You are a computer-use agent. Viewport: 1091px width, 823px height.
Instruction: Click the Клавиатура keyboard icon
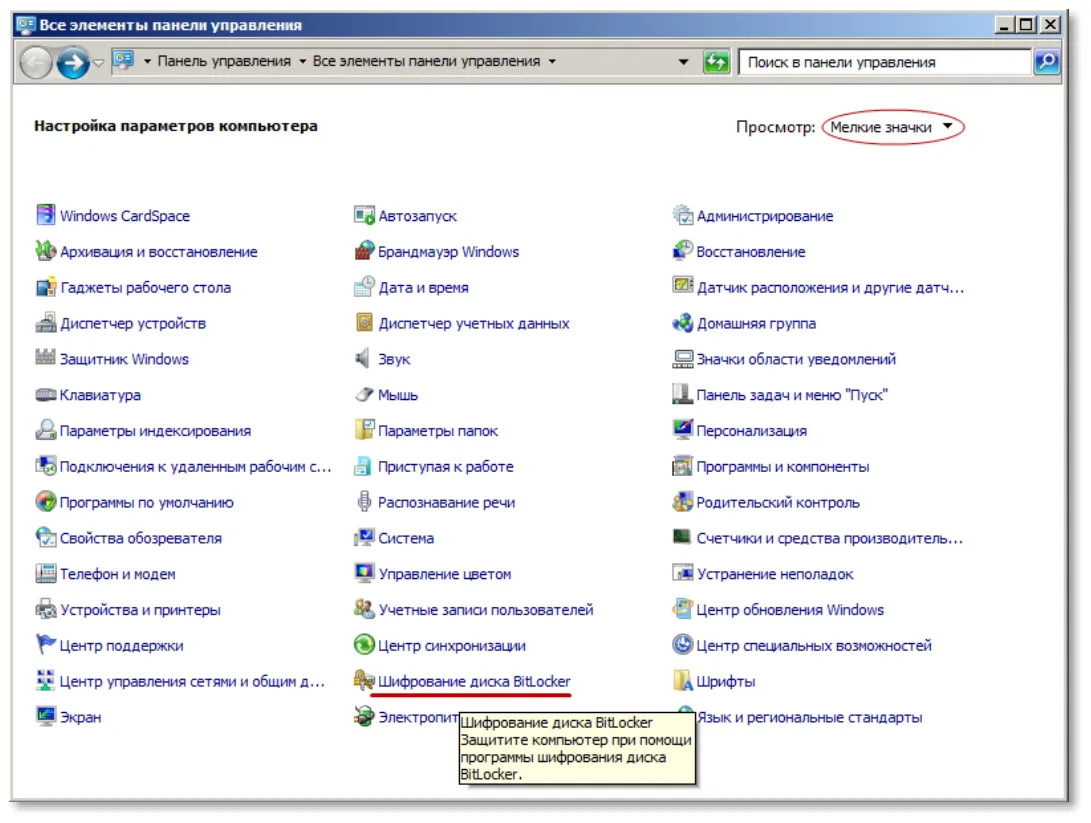coord(46,394)
